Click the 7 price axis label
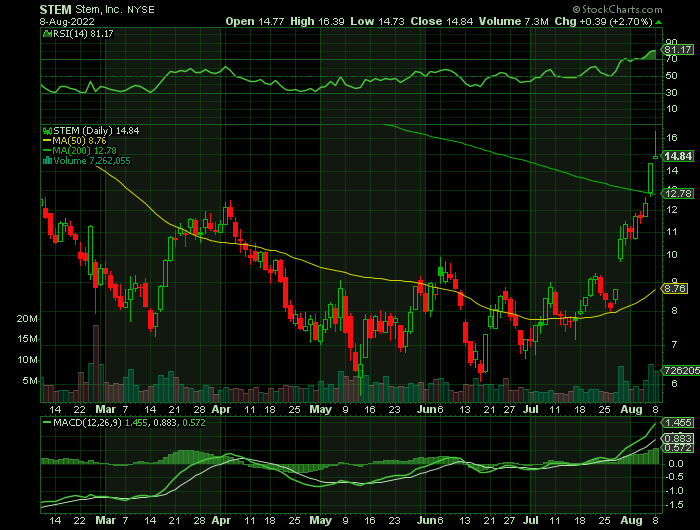The image size is (700, 530). click(674, 345)
